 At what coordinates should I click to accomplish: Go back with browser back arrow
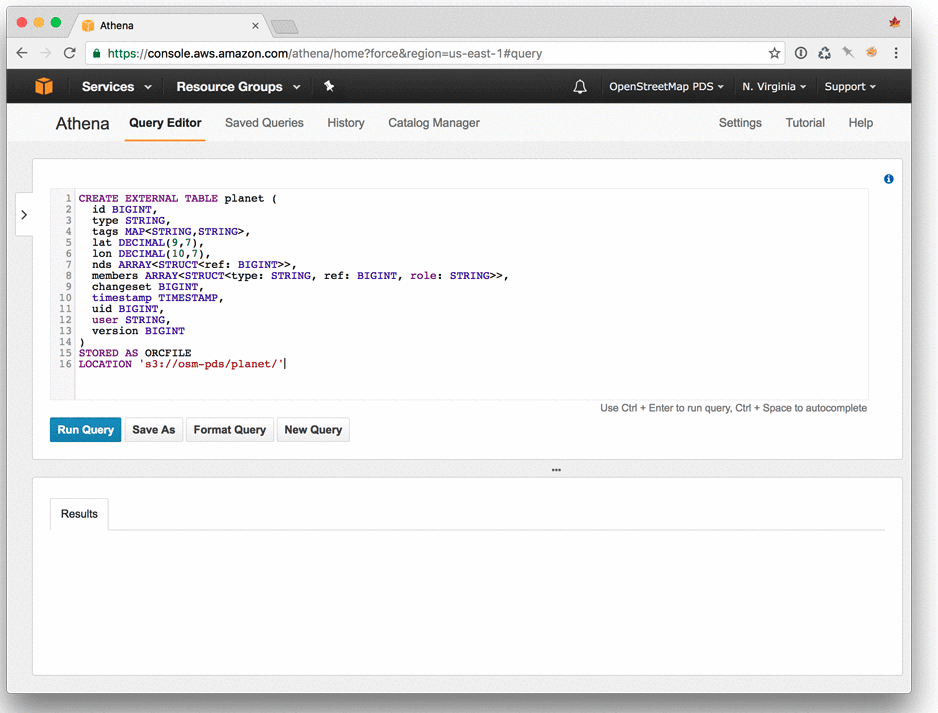coord(22,53)
